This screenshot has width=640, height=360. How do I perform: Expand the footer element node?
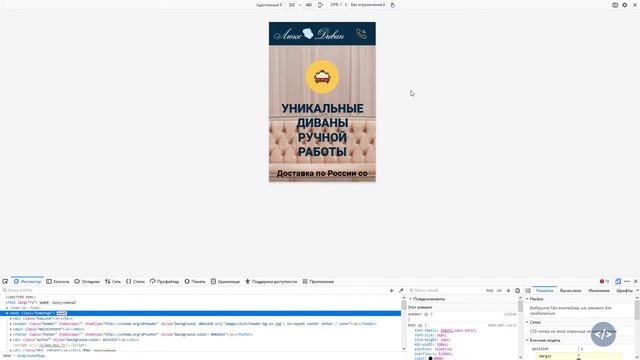click(11, 334)
